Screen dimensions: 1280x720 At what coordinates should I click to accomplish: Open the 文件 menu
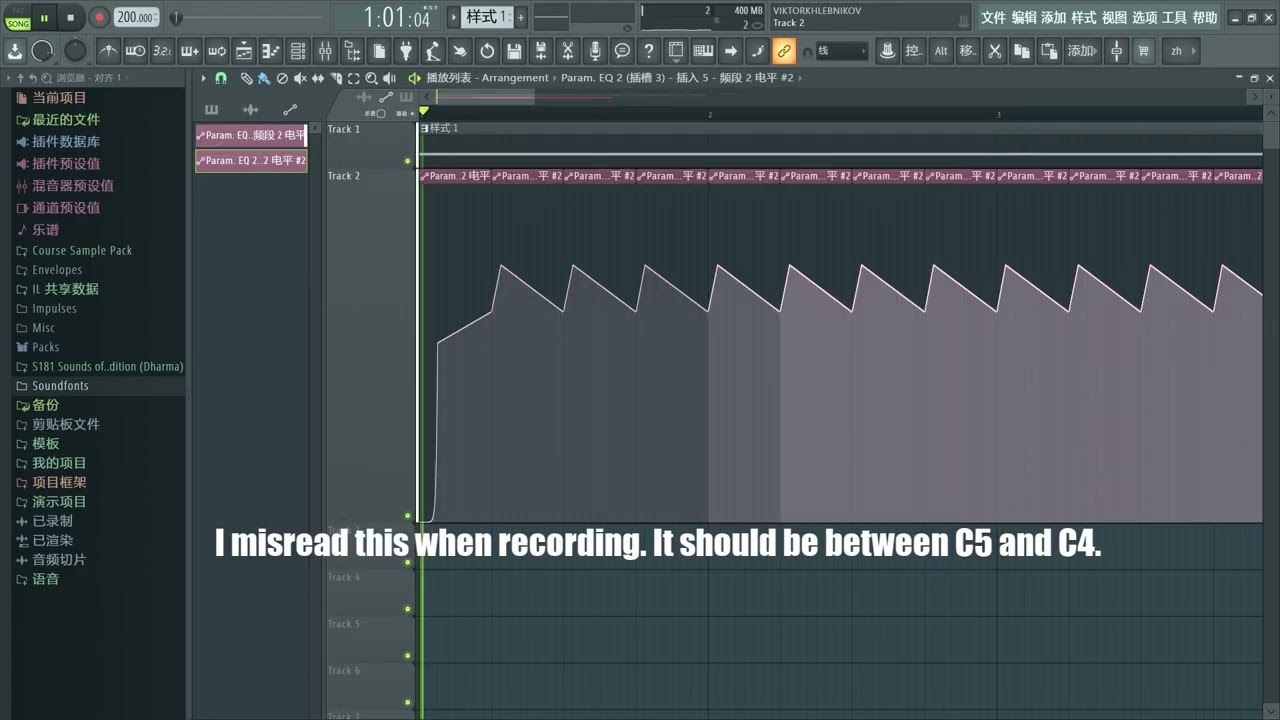(993, 18)
